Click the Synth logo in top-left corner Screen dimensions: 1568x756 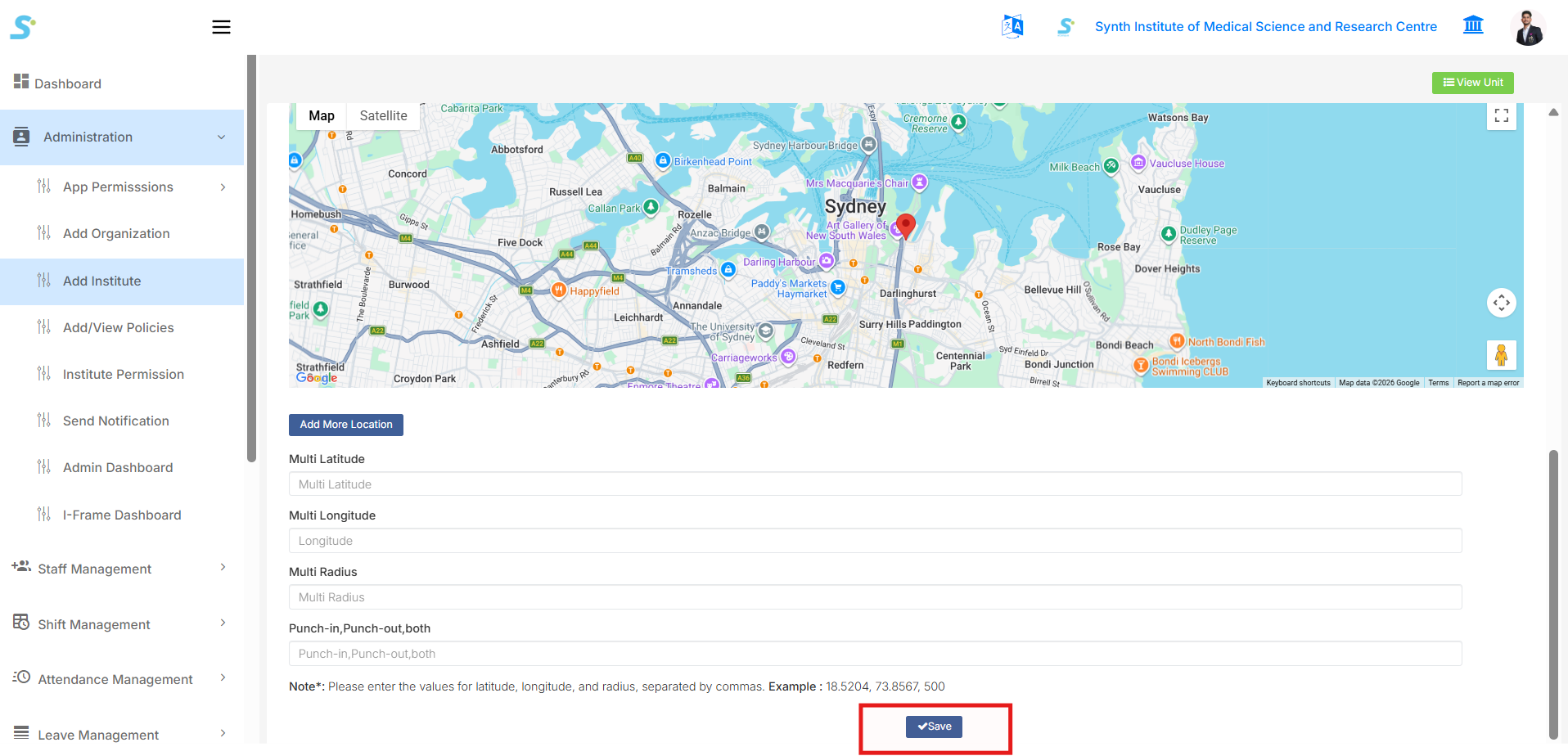(x=23, y=27)
